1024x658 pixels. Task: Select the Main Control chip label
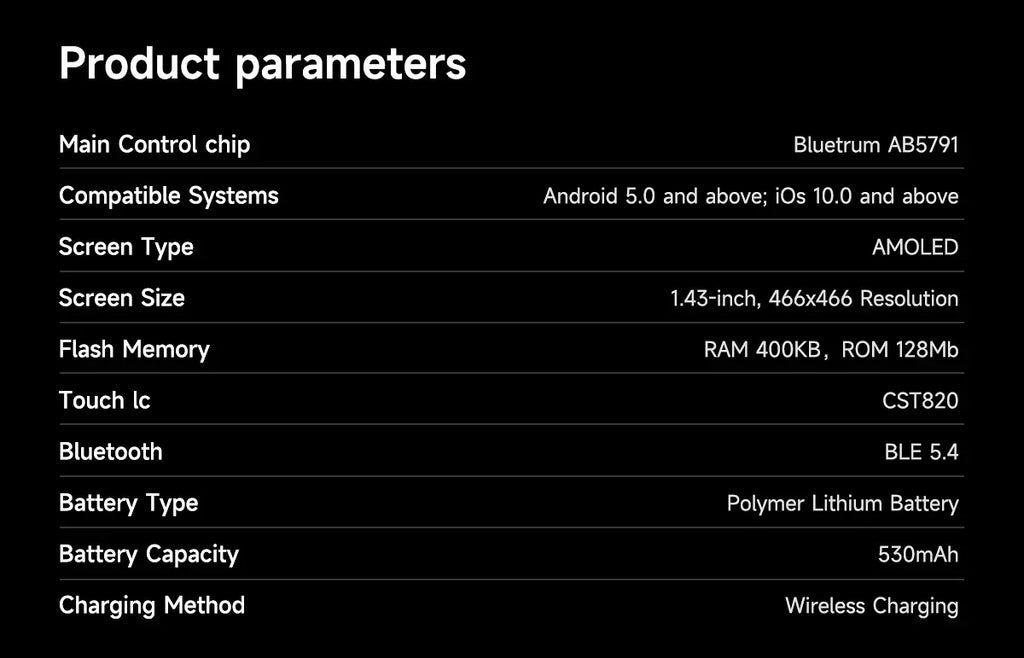click(155, 145)
